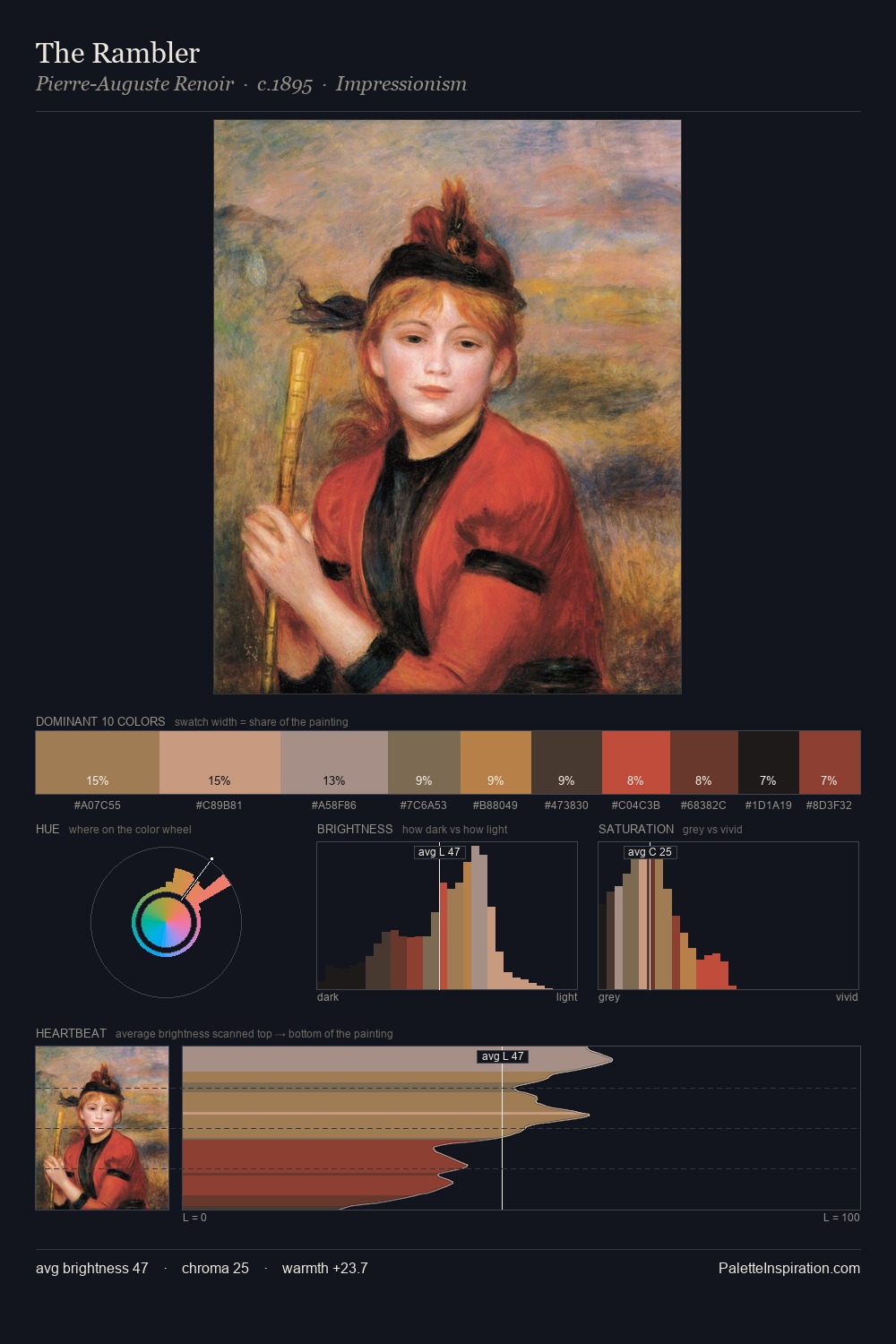Click the c.1895 date text
This screenshot has height=1344, width=896.
pyautogui.click(x=285, y=84)
